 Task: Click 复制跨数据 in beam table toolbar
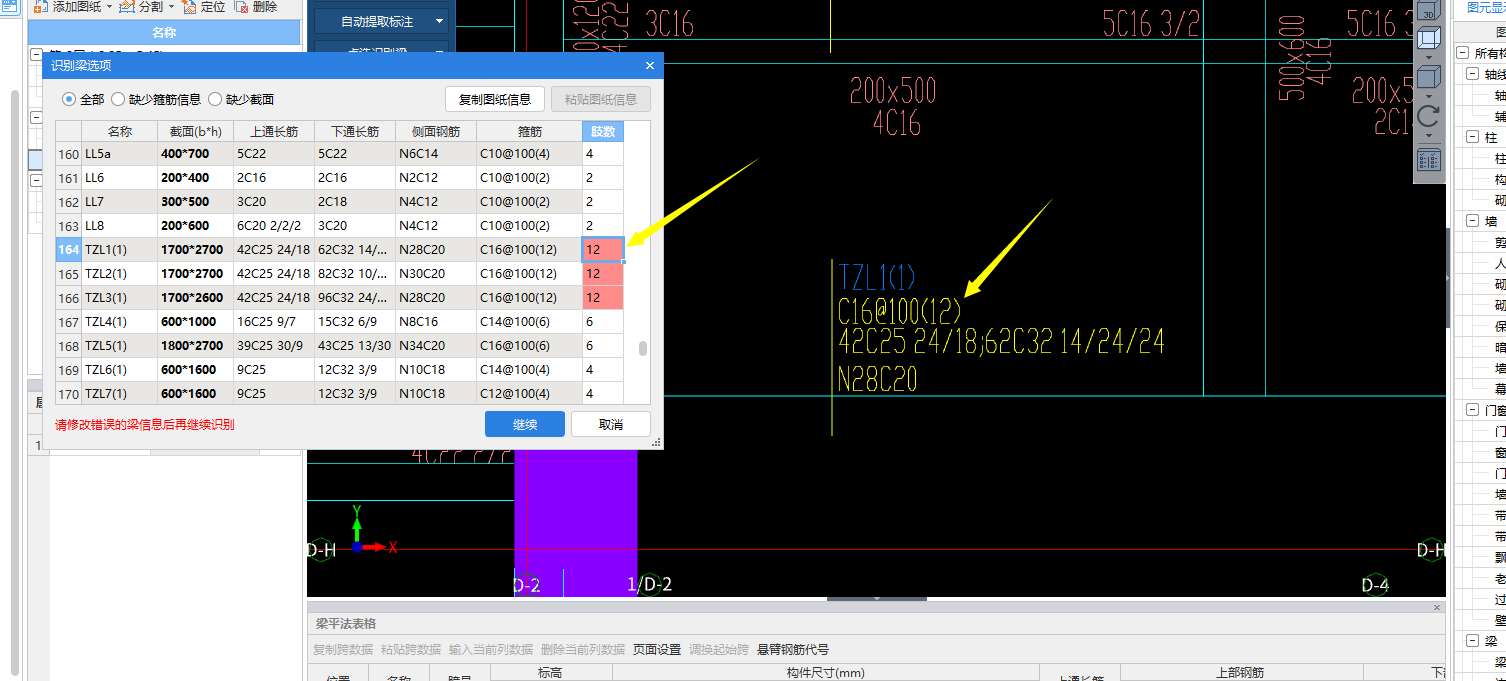(343, 649)
